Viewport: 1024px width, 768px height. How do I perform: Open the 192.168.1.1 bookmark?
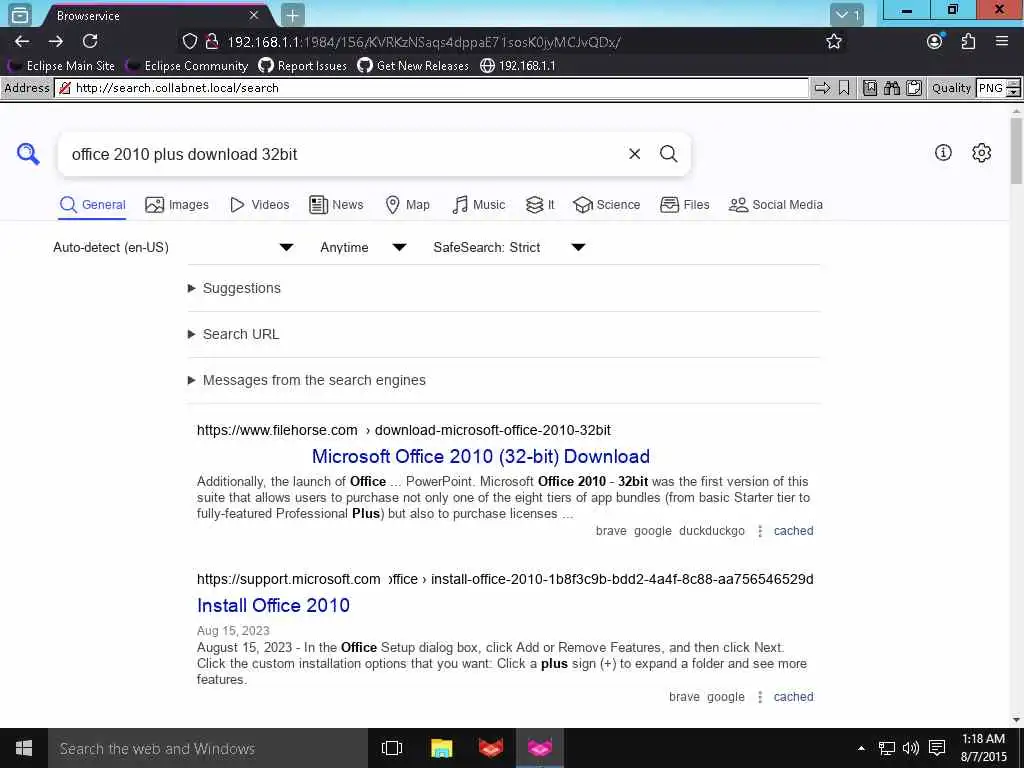[518, 66]
